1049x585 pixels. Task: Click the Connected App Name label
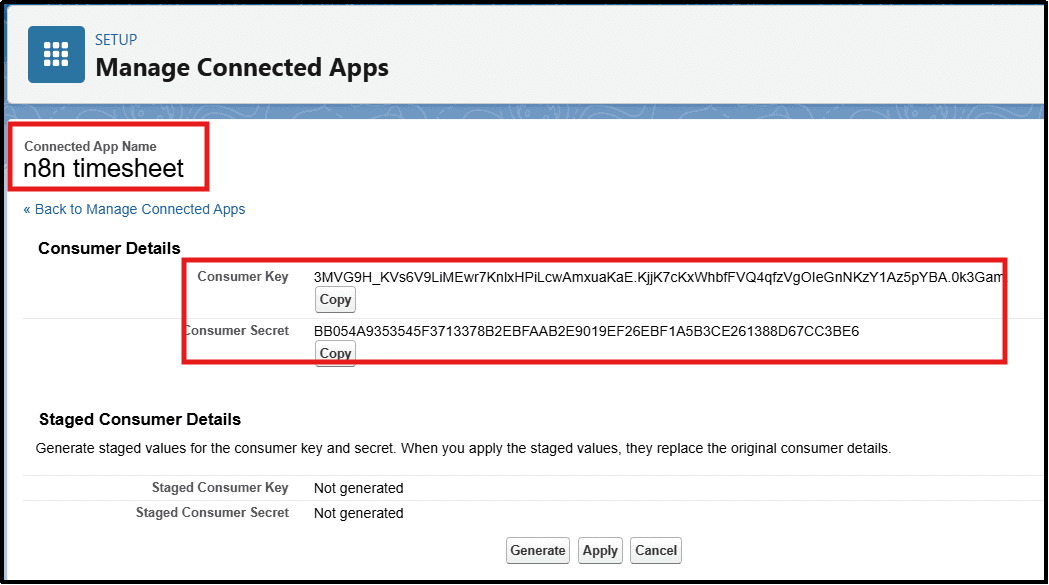coord(90,146)
